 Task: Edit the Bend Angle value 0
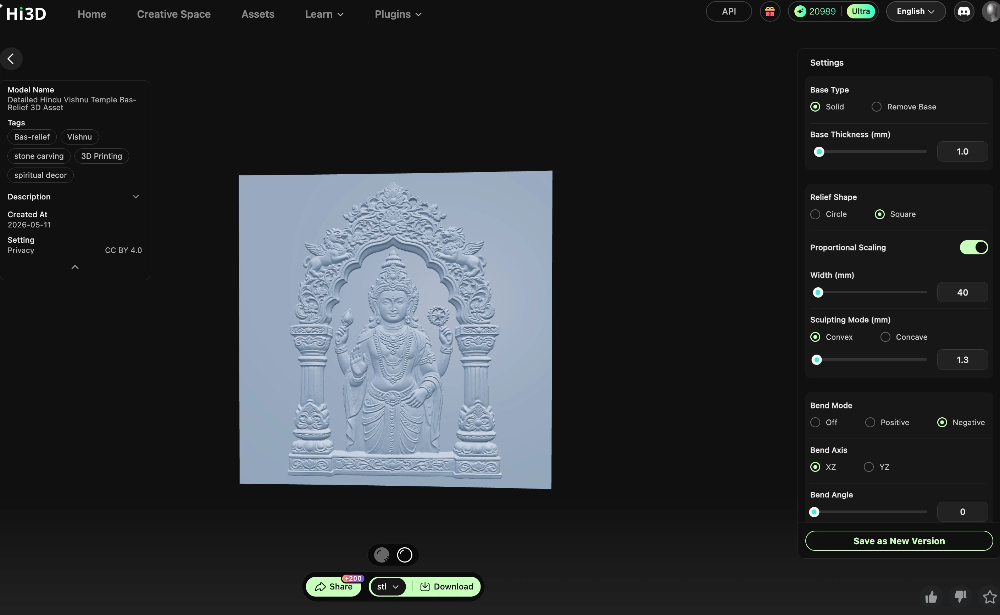tap(962, 512)
